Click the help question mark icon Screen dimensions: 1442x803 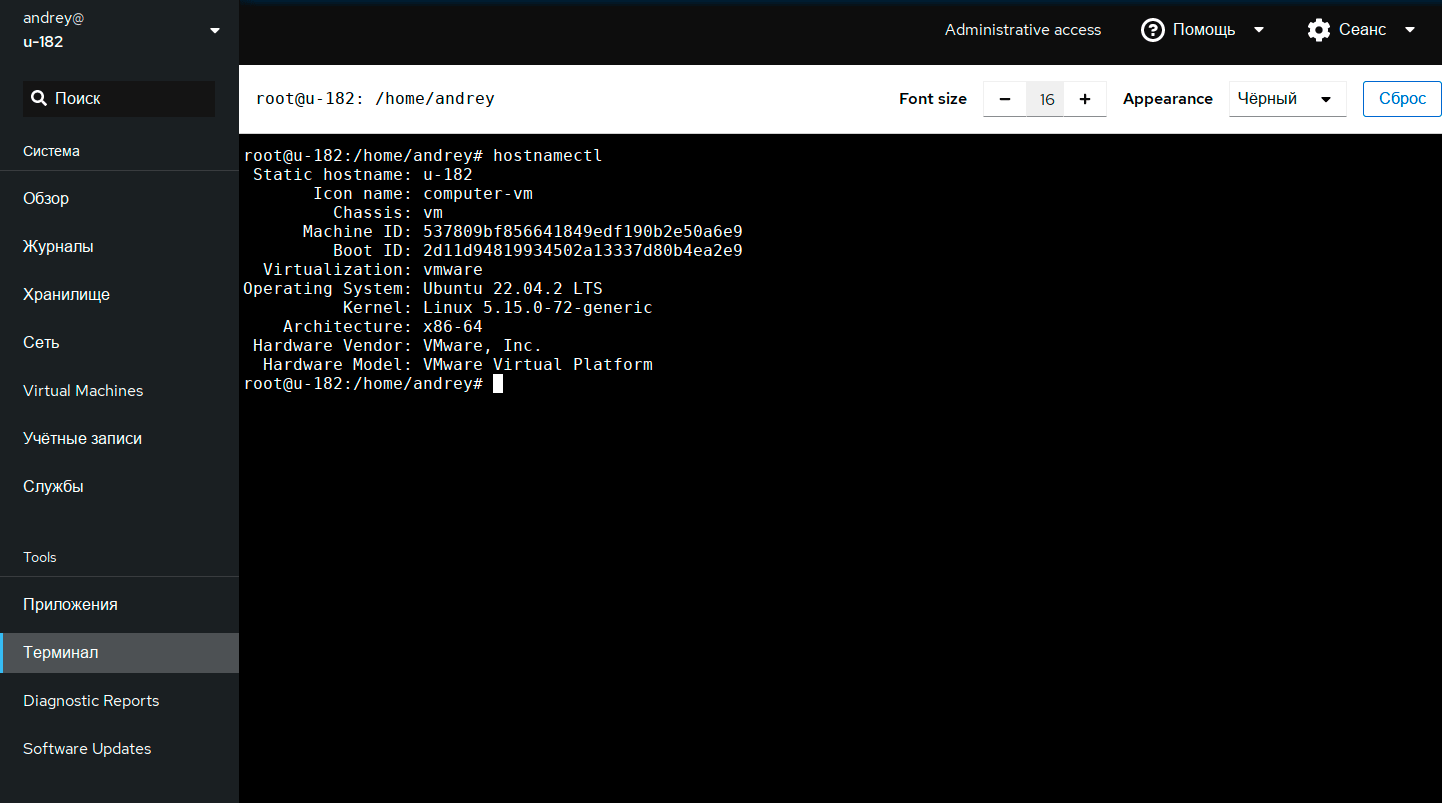click(x=1152, y=30)
